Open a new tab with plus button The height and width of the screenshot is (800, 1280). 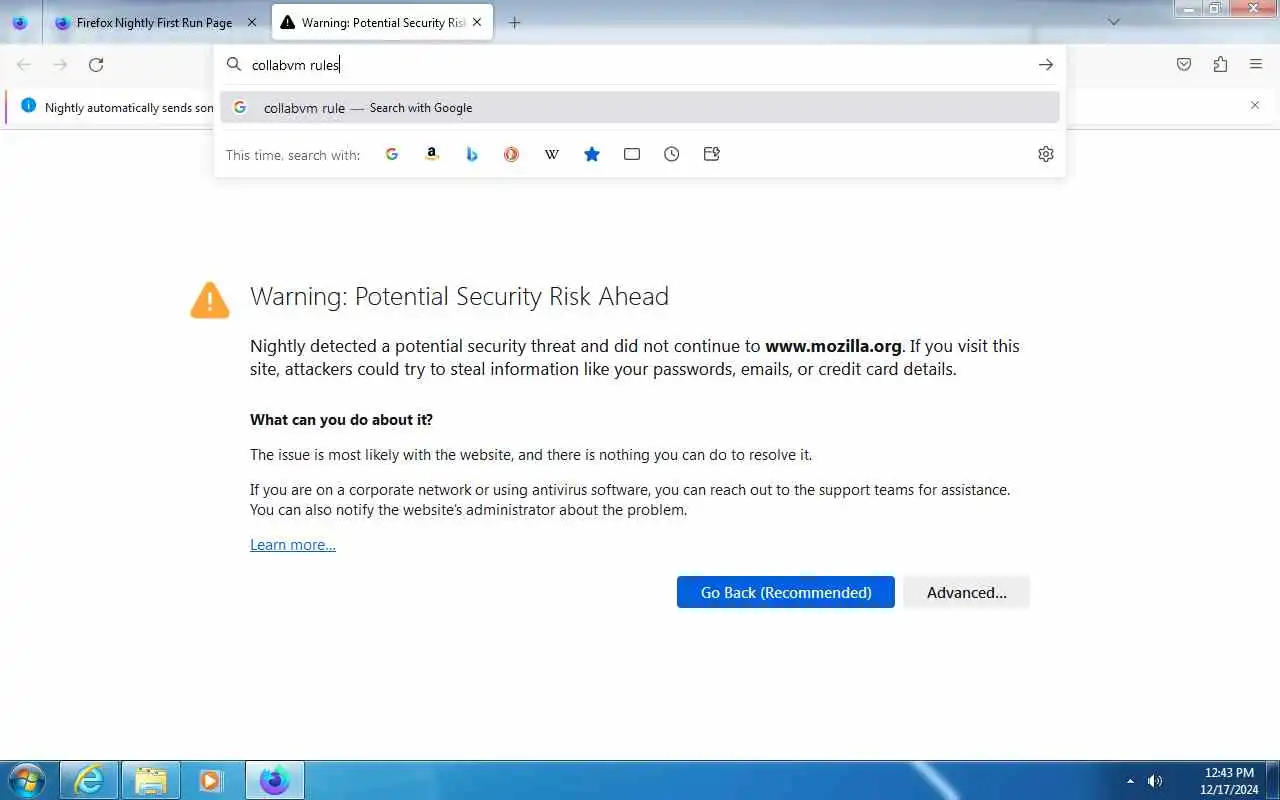pos(514,22)
